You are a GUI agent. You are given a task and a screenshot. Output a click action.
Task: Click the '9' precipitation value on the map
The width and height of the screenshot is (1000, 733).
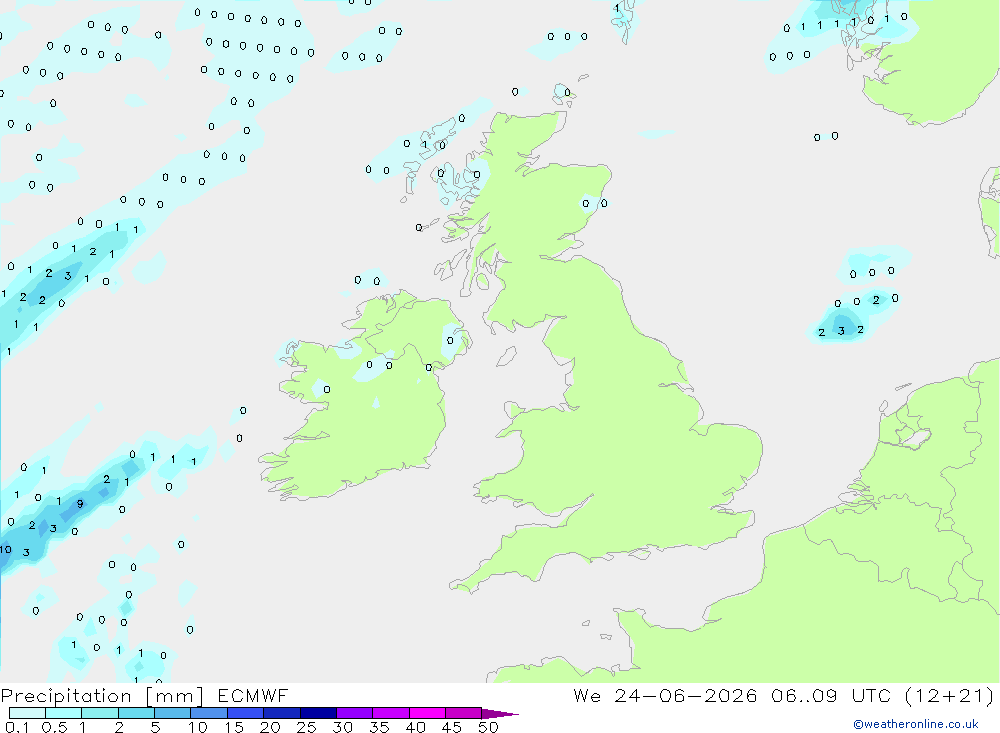80,504
